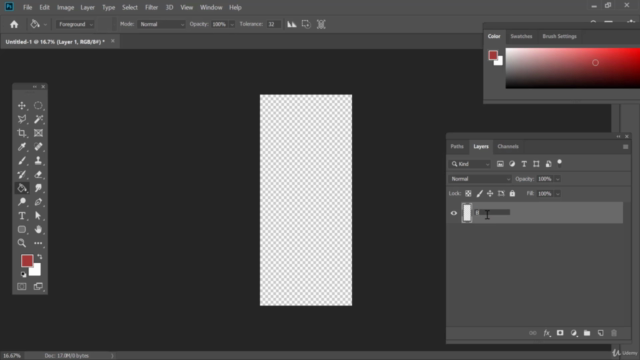Hide Layer 1 with the eye icon
The image size is (640, 360).
[453, 213]
